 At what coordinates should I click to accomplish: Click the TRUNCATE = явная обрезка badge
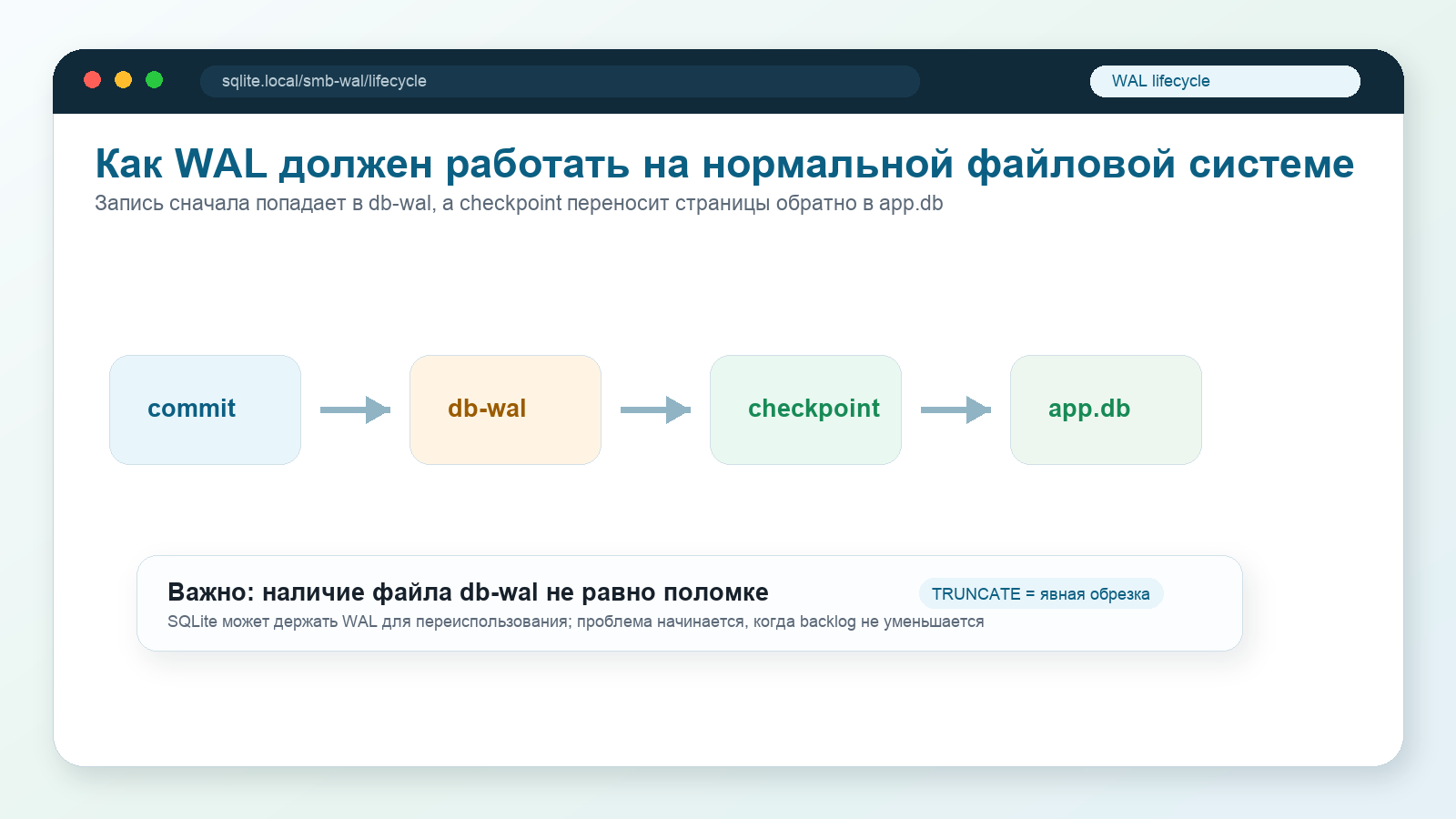[x=1041, y=593]
